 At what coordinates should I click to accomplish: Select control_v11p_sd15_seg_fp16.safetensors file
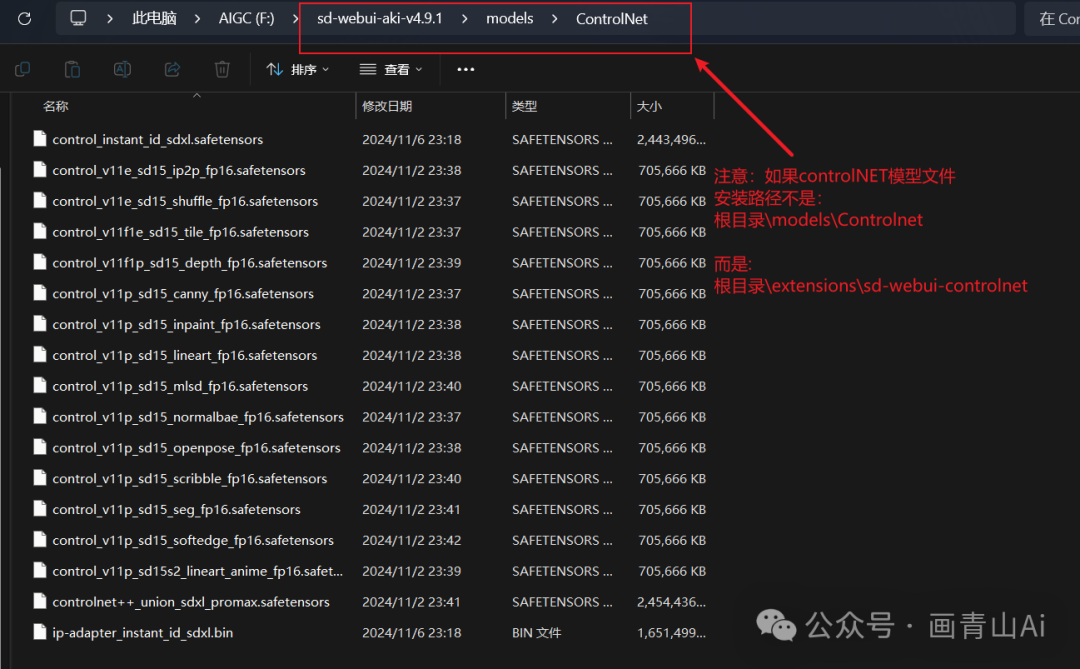click(x=176, y=509)
